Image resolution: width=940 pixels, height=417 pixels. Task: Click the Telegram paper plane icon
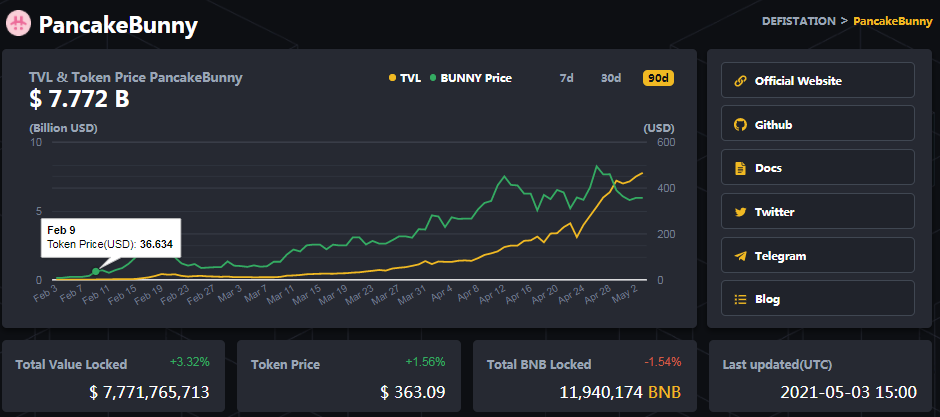[740, 256]
